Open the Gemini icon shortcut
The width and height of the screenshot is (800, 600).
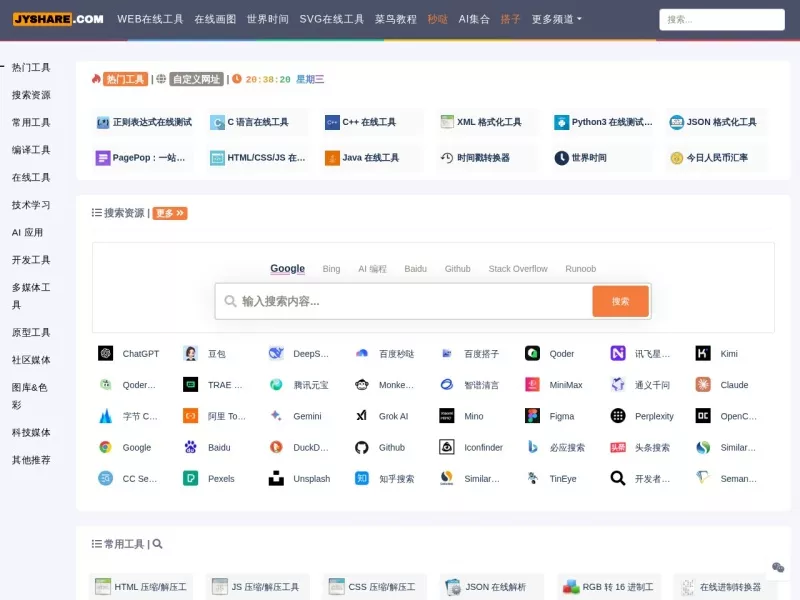point(276,416)
